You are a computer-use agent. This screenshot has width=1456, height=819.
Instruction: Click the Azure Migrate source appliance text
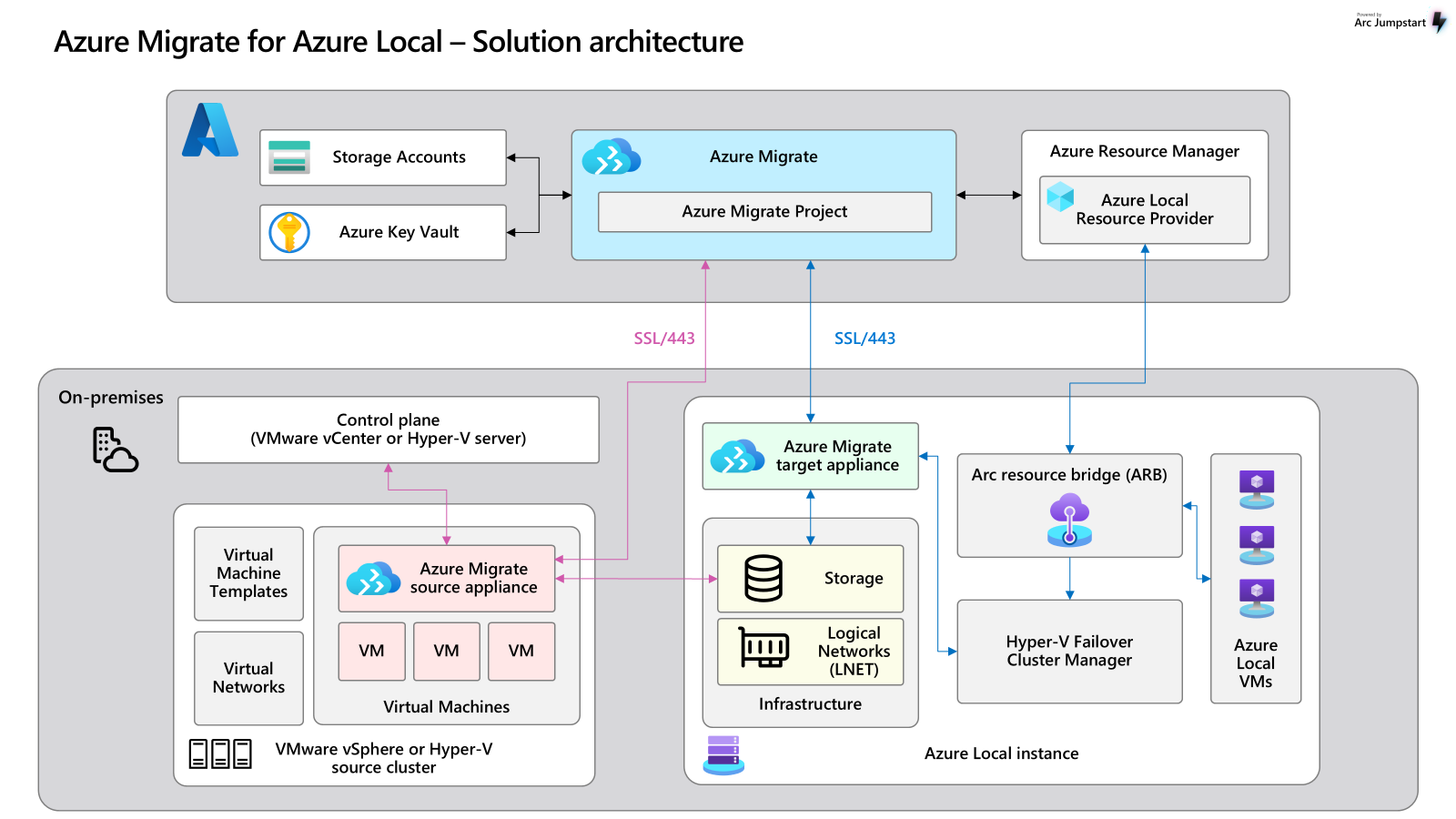[x=473, y=578]
